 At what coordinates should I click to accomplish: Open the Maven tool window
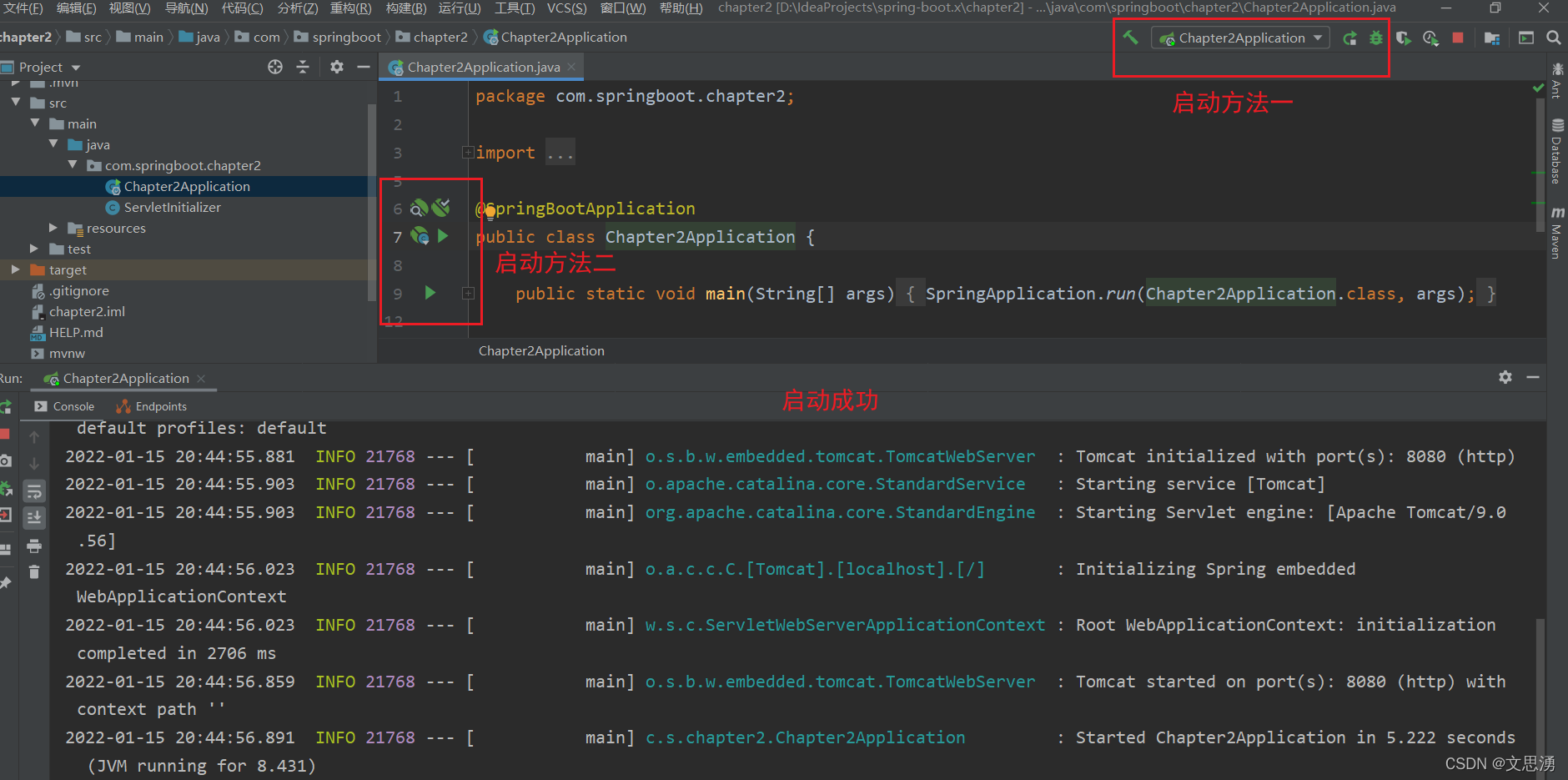coord(1557,233)
